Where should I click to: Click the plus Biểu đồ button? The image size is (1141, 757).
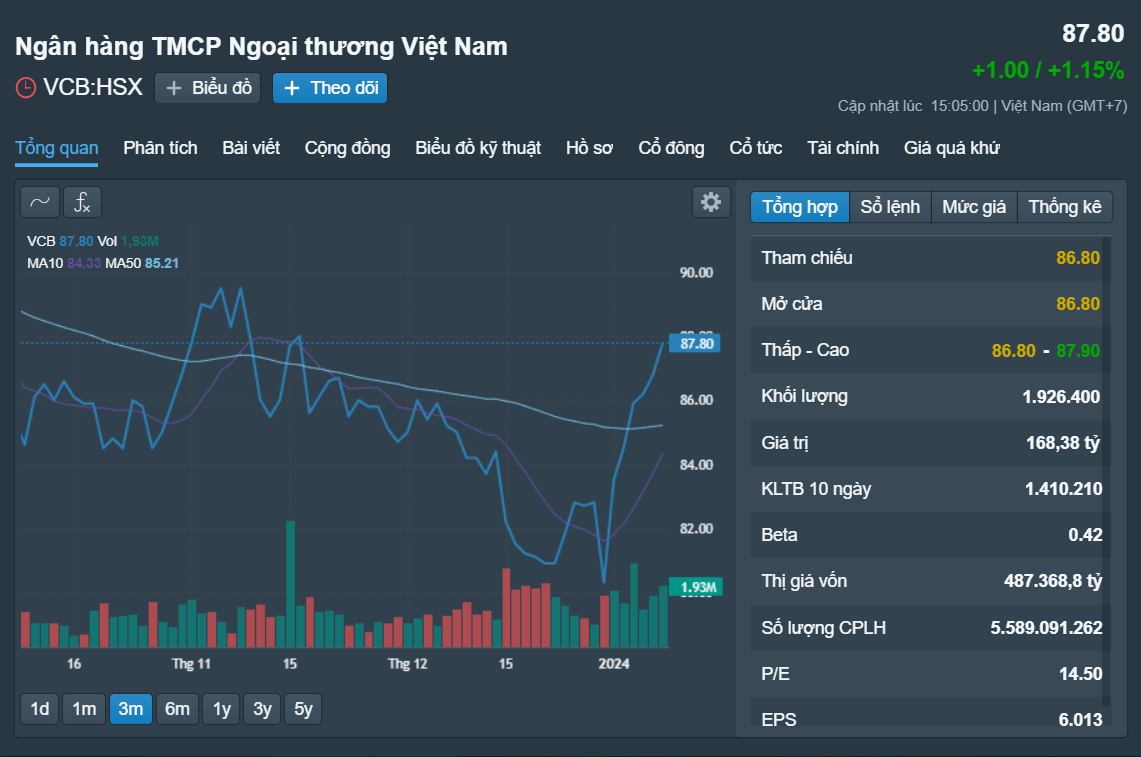[207, 88]
